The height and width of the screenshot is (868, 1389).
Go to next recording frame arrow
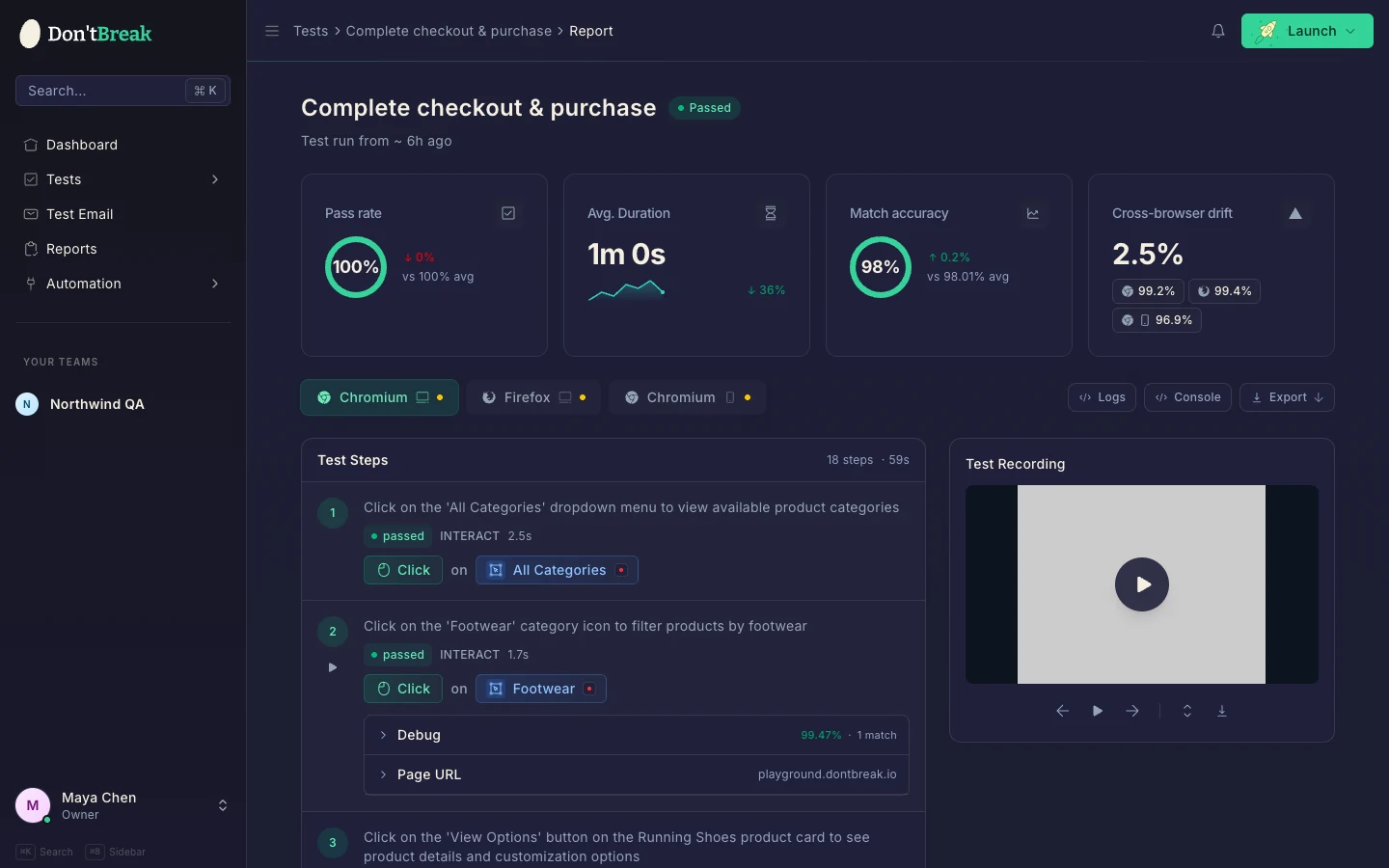pyautogui.click(x=1132, y=711)
